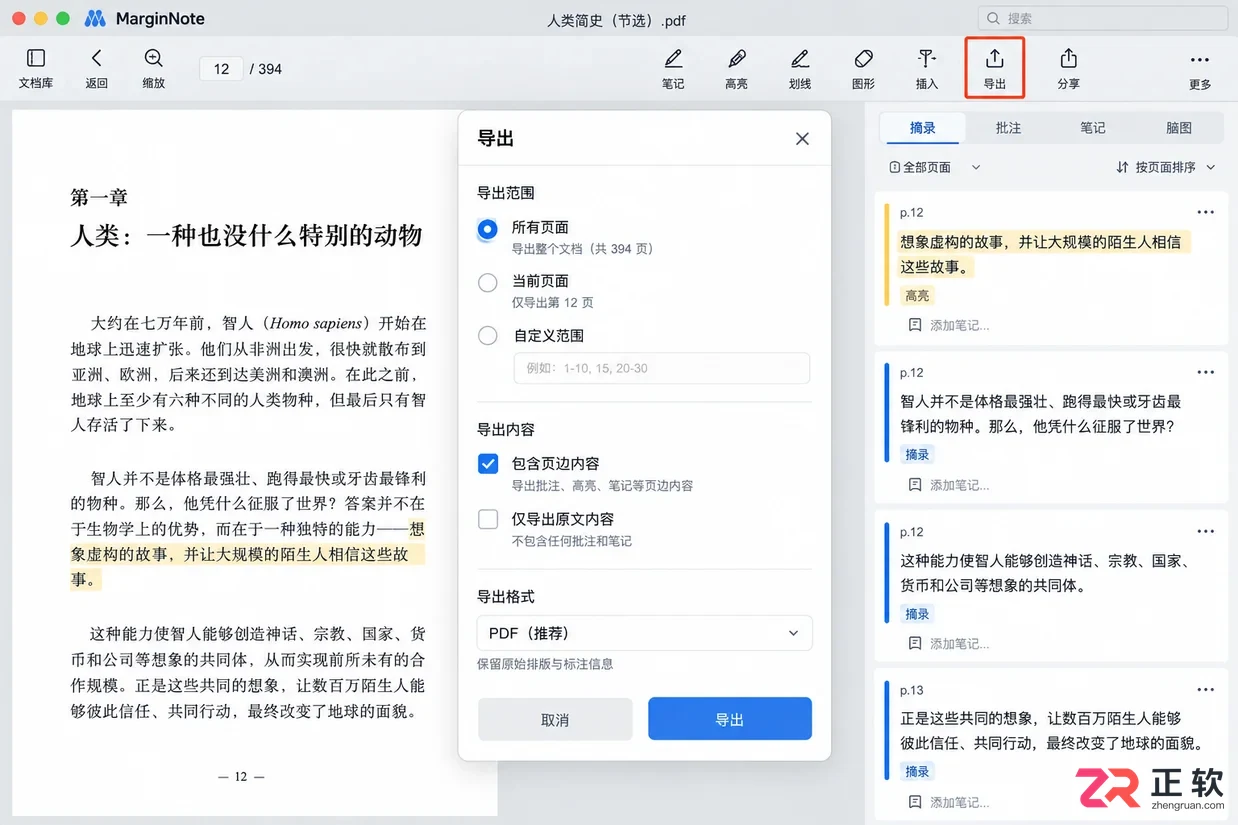Open options for 智人并不是体格最强壮 excerpt card
Screen dimensions: 1238x825
[1205, 372]
